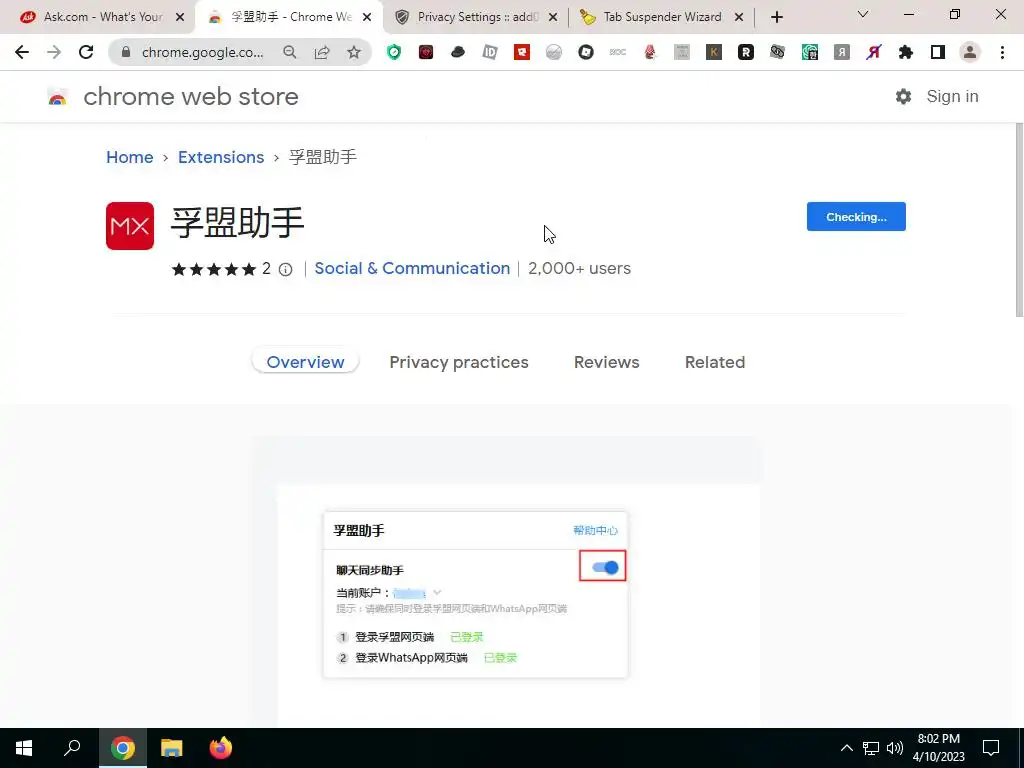Open the gray round chart extension icon
Image resolution: width=1024 pixels, height=768 pixels.
(x=554, y=52)
